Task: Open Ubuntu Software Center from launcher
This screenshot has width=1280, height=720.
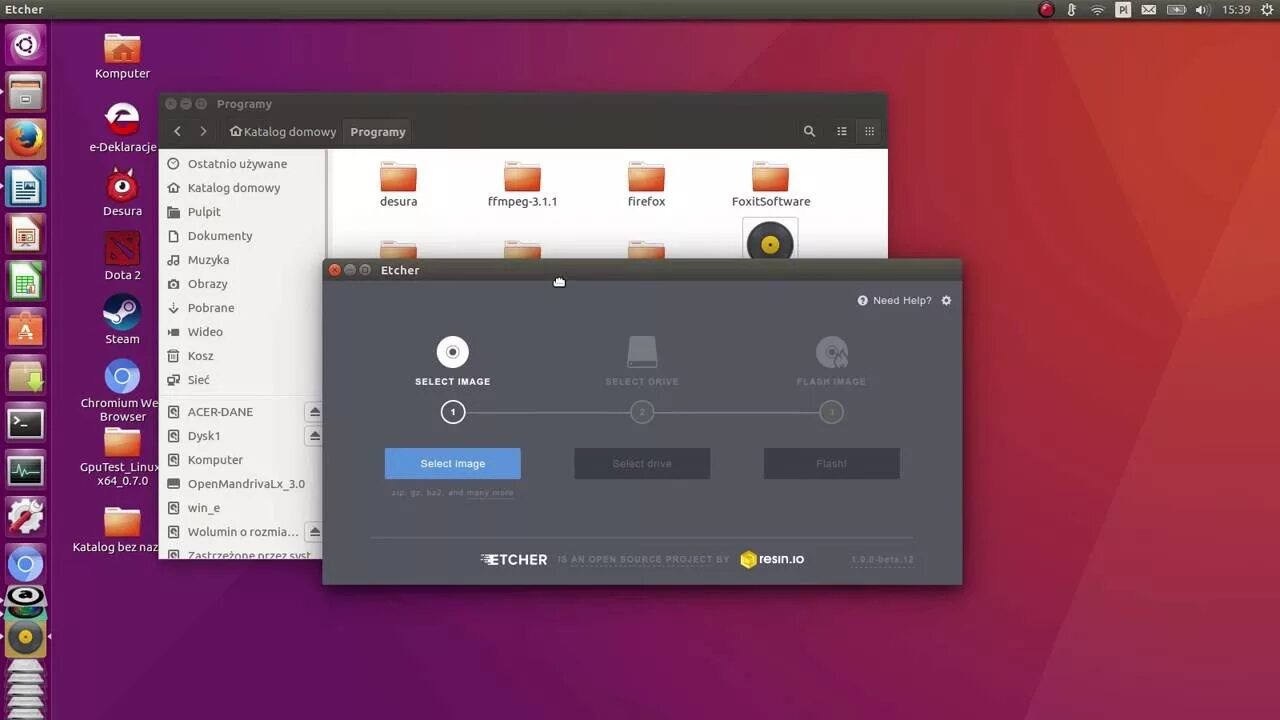Action: point(25,329)
